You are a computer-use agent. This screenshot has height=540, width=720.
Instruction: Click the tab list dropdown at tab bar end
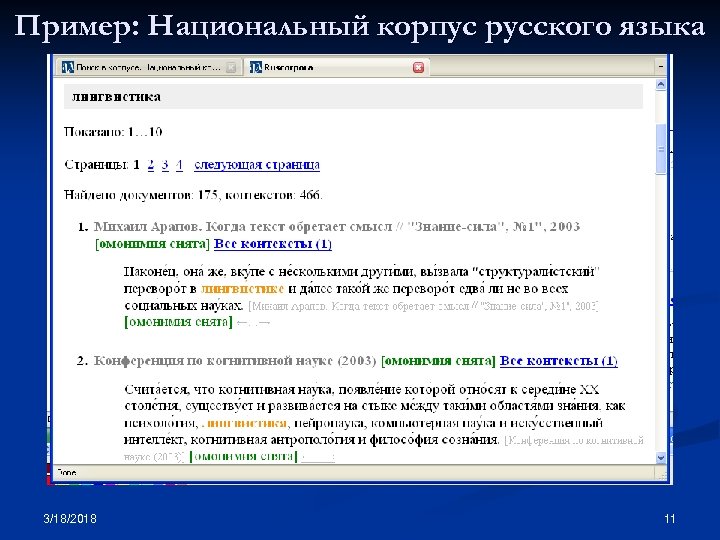[661, 67]
